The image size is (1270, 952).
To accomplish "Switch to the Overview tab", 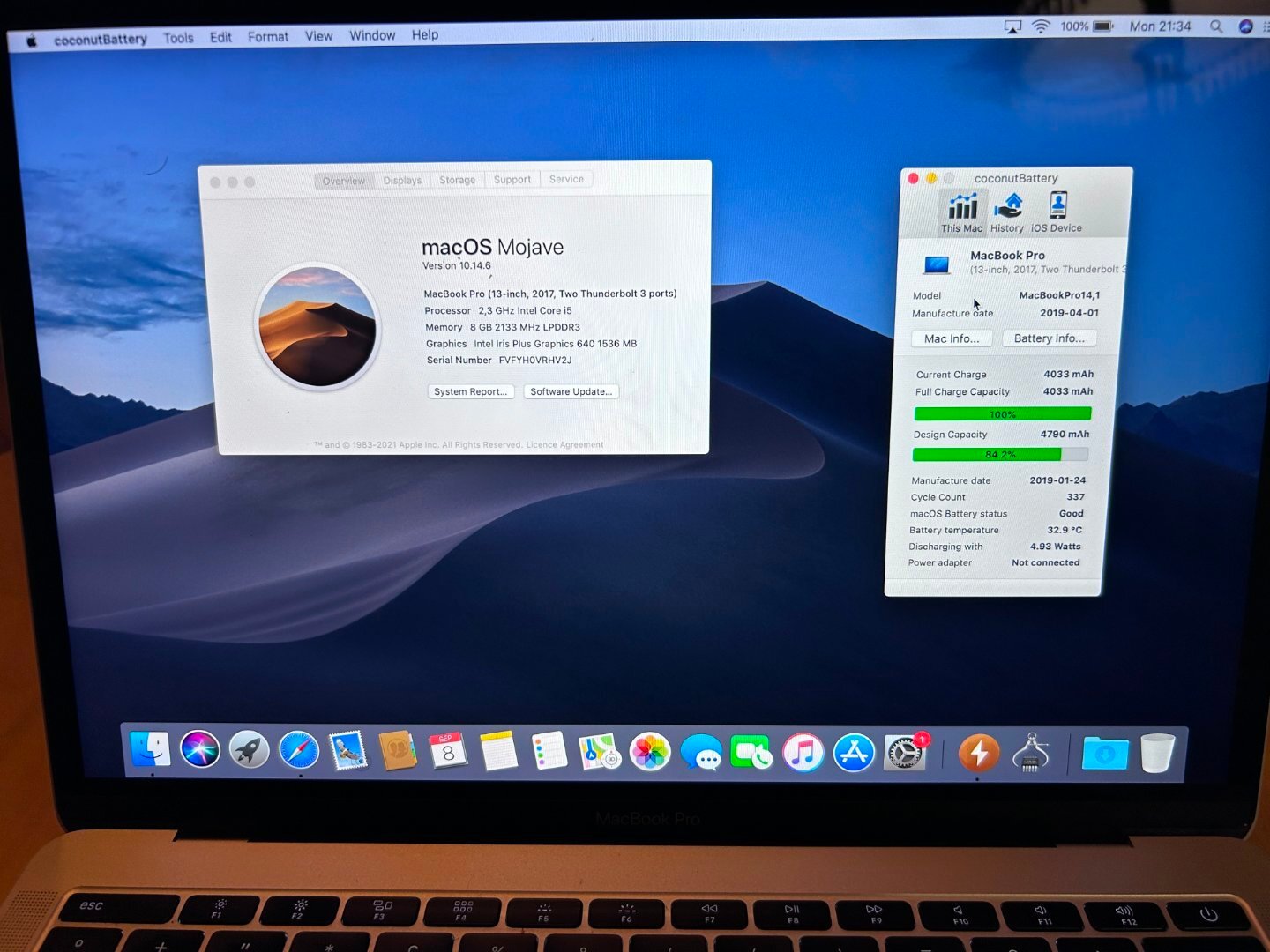I will [344, 181].
